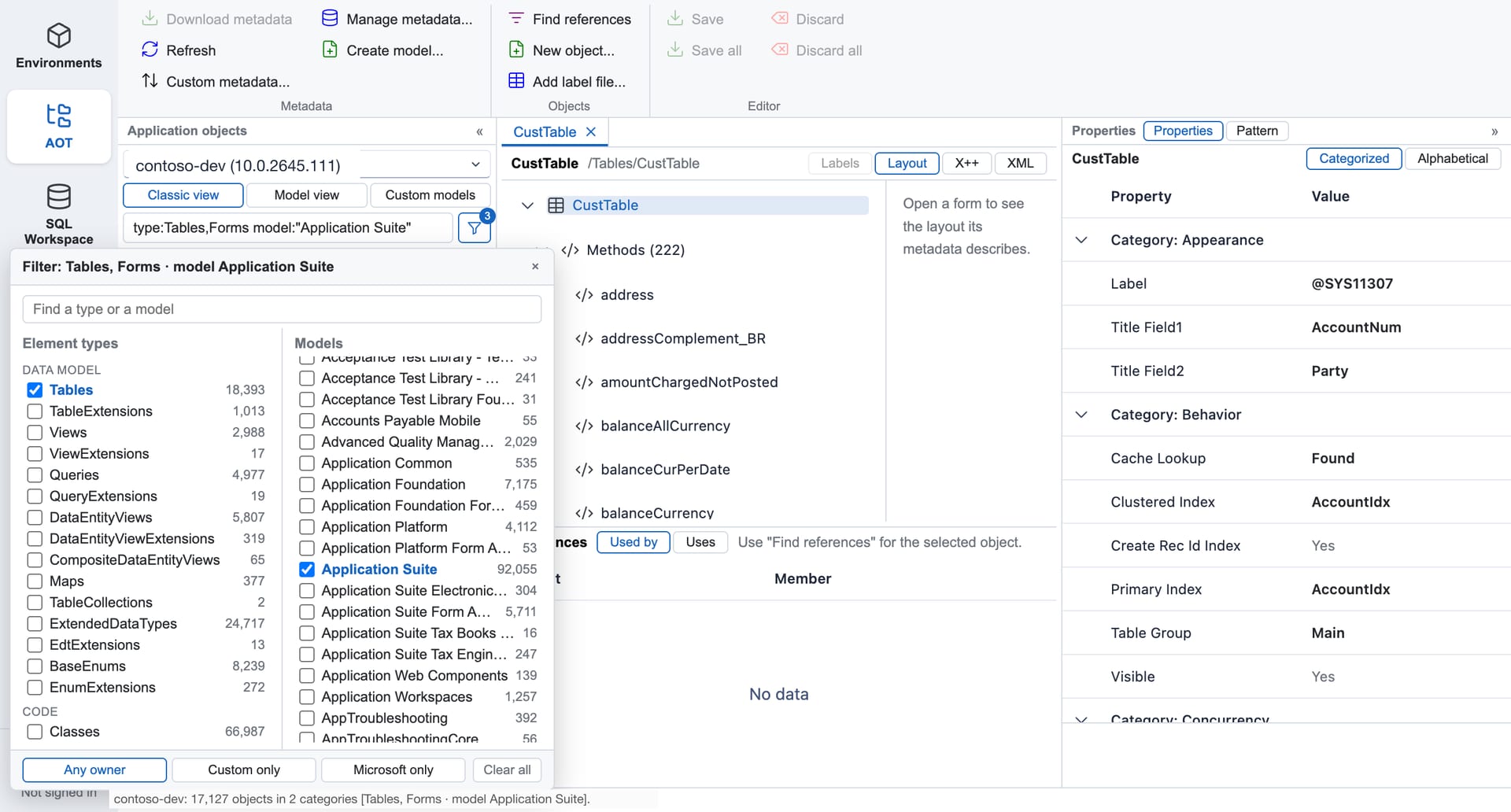
Task: Open Manage metadata database icon
Action: click(x=331, y=19)
